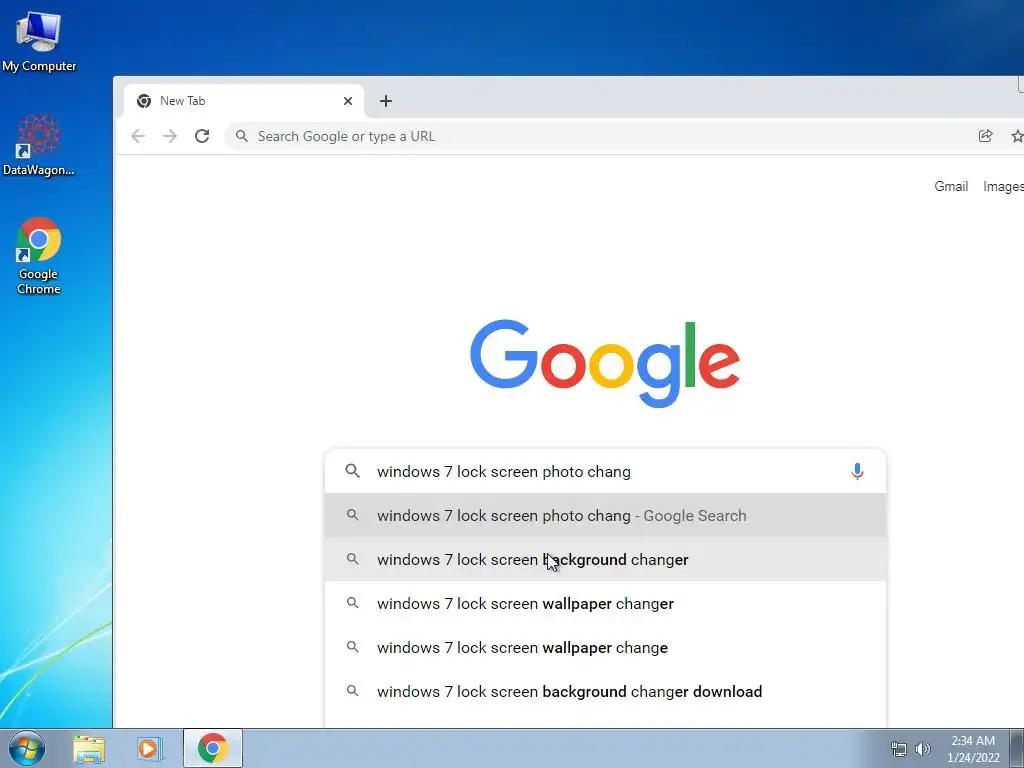Screen dimensions: 1024x768
Task: Open the DataWagon desktop shortcut
Action: [39, 145]
